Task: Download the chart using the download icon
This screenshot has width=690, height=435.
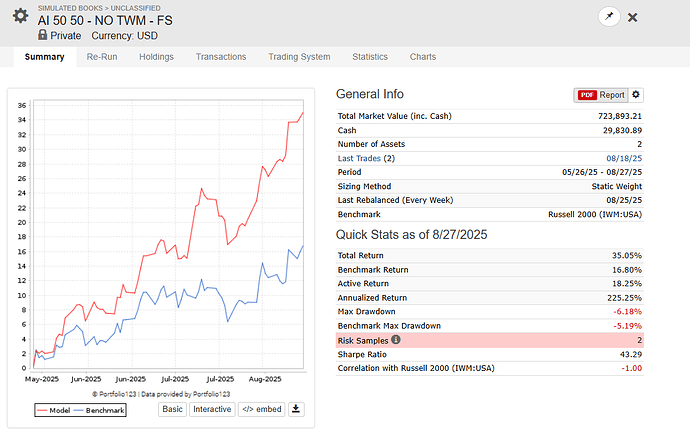Action: coord(296,409)
